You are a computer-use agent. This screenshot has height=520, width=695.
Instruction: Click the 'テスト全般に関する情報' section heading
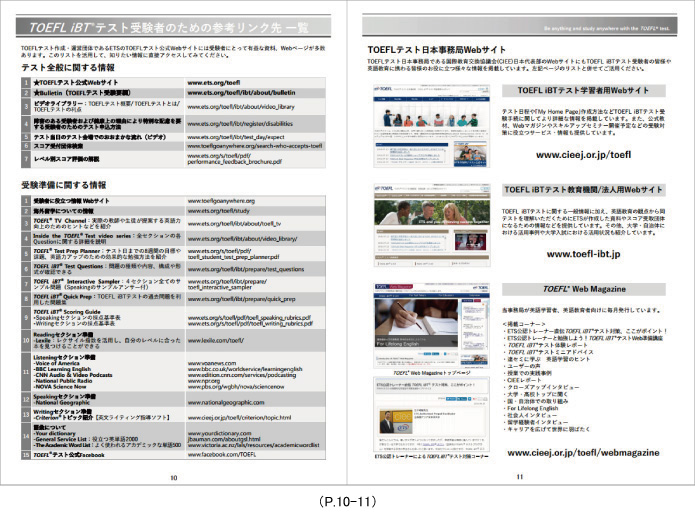click(x=68, y=67)
